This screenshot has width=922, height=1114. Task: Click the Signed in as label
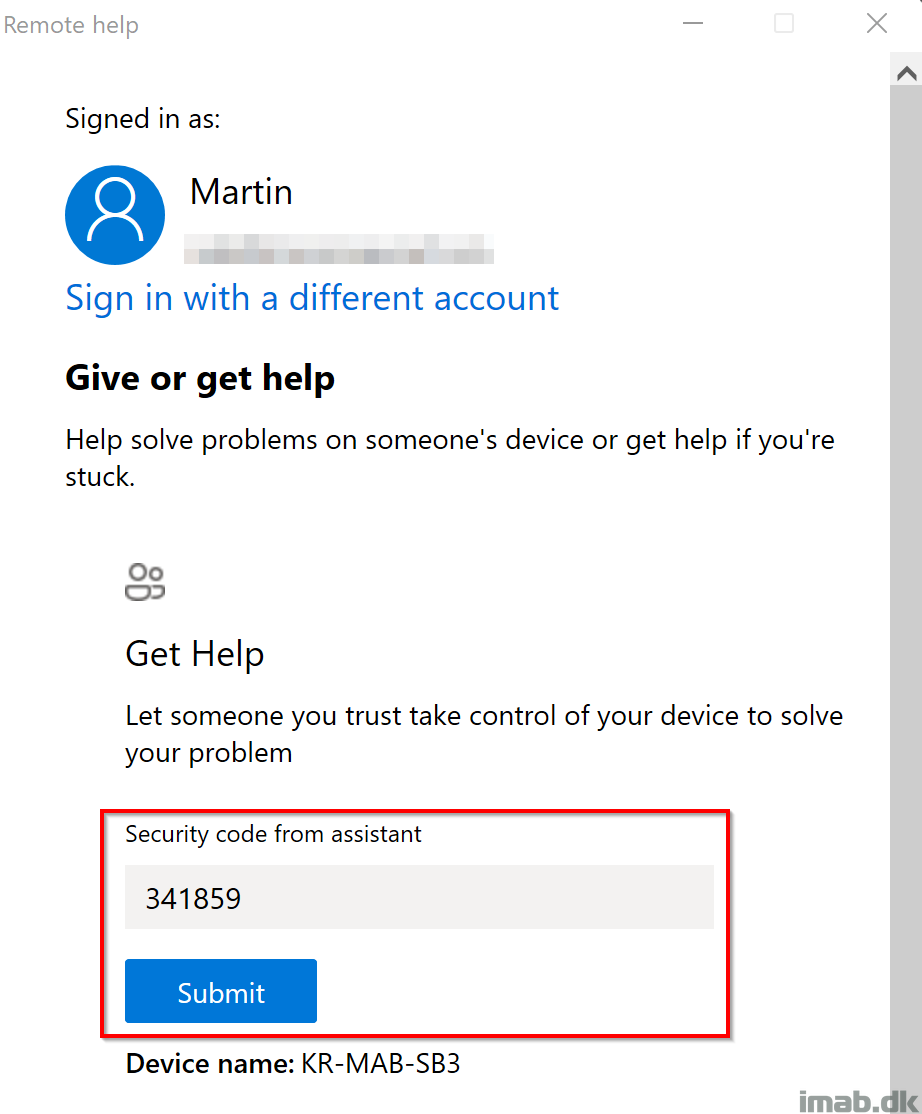[x=143, y=119]
